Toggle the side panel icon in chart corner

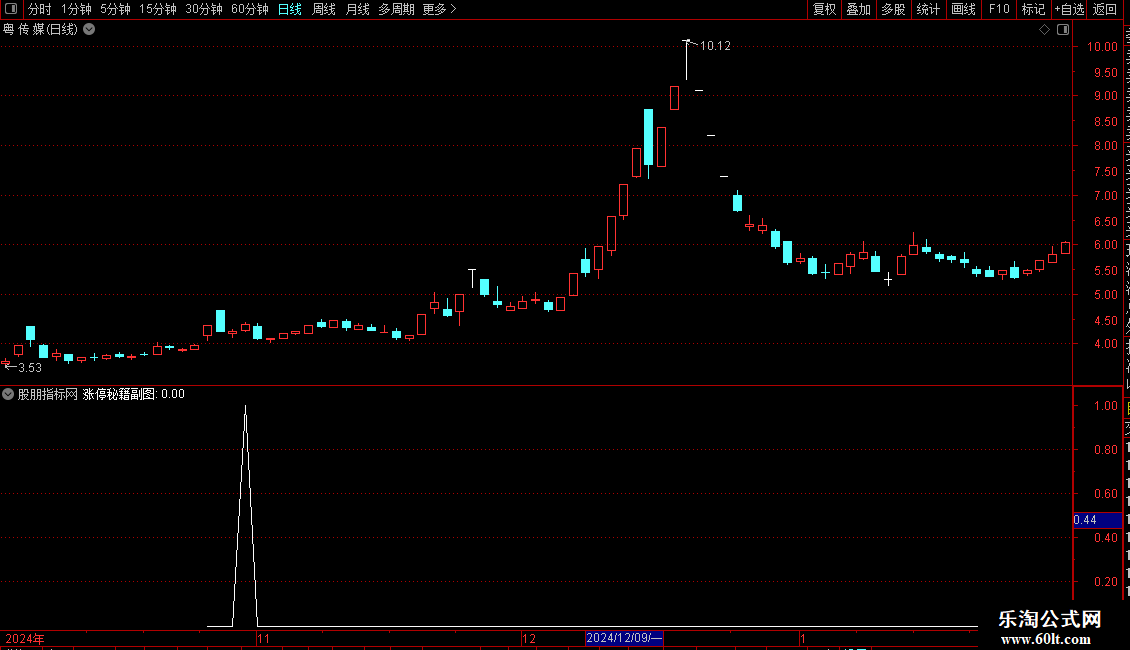coord(1063,30)
